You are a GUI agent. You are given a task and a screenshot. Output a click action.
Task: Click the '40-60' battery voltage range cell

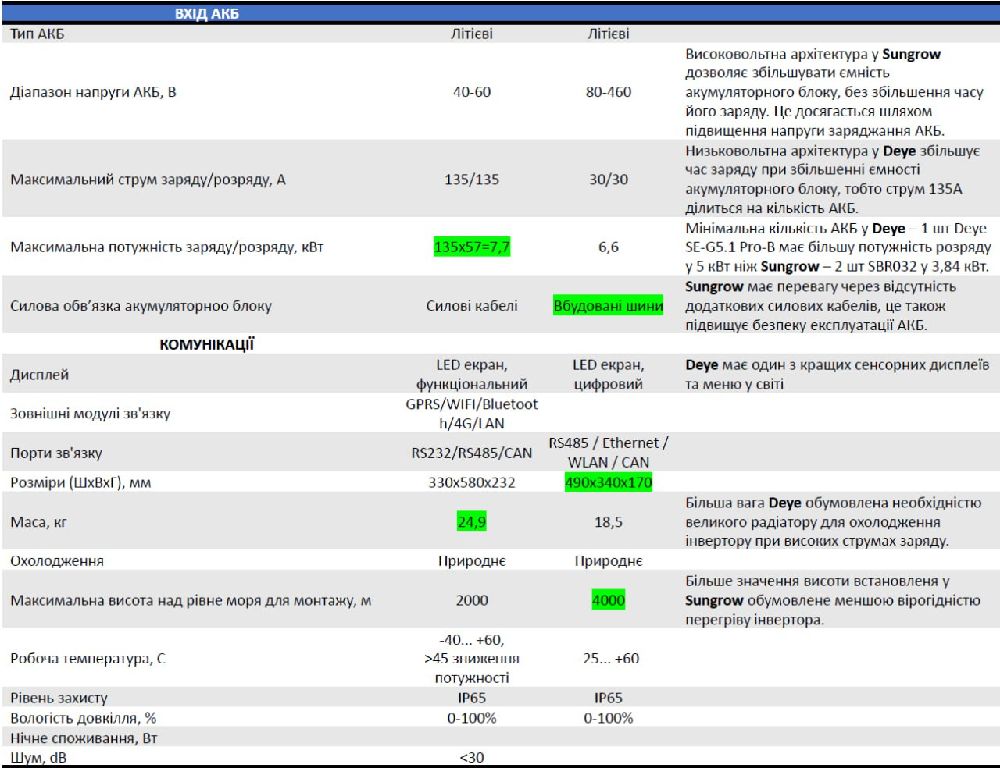[472, 92]
